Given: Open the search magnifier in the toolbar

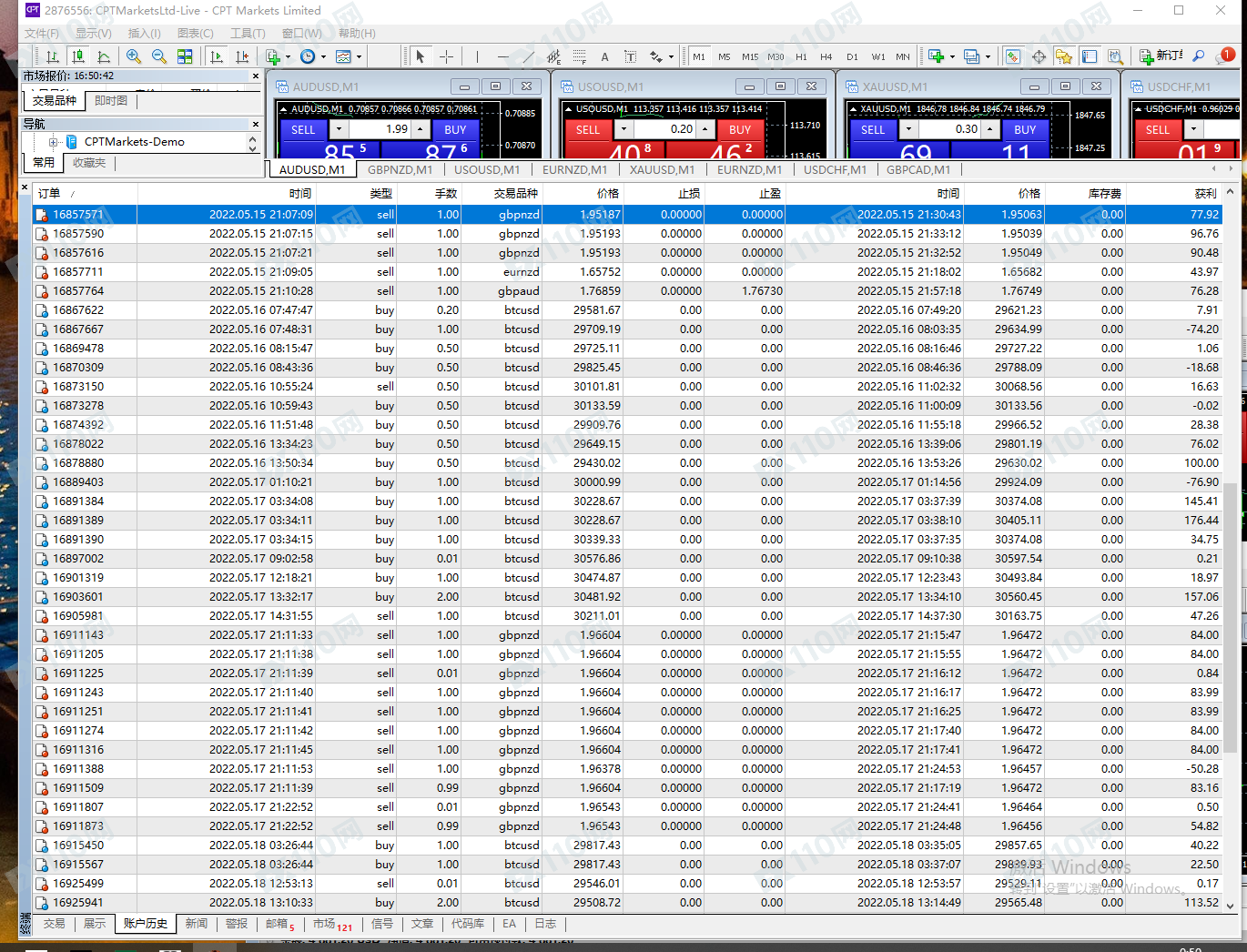Looking at the screenshot, I should pyautogui.click(x=1199, y=56).
